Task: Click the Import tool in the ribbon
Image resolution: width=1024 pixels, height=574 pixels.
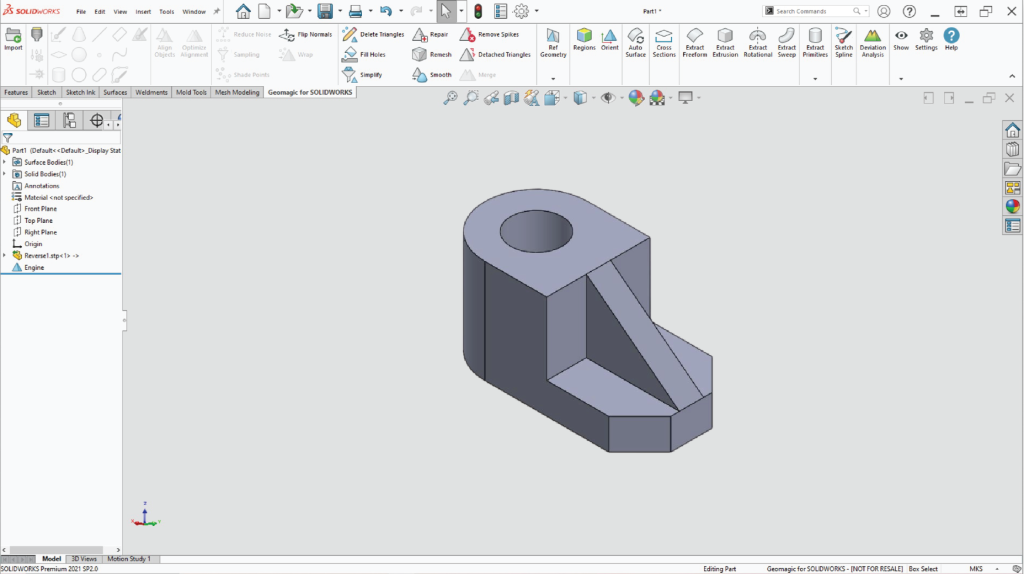Action: click(13, 39)
